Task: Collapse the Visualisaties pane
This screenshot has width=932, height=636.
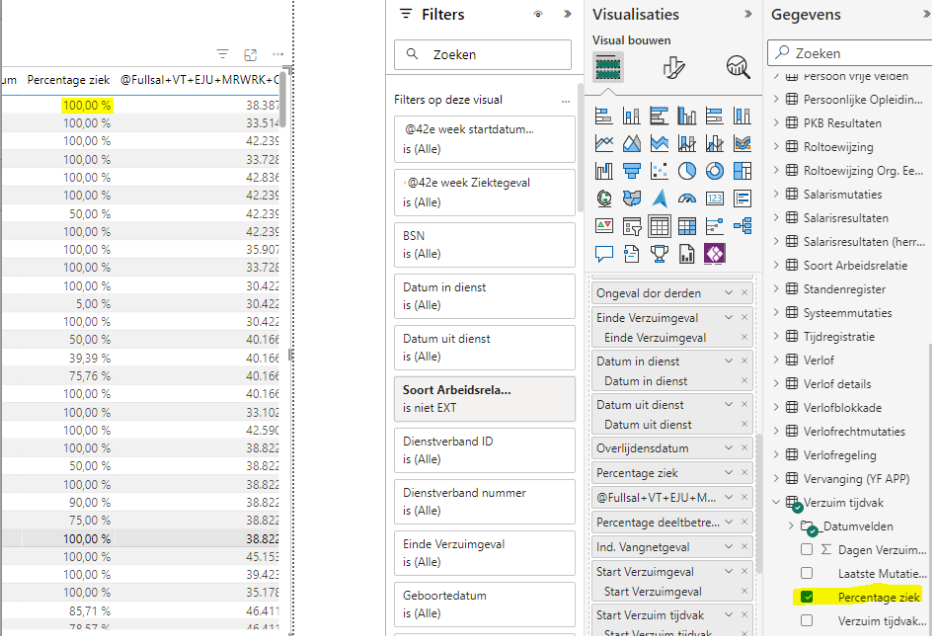Action: point(748,14)
